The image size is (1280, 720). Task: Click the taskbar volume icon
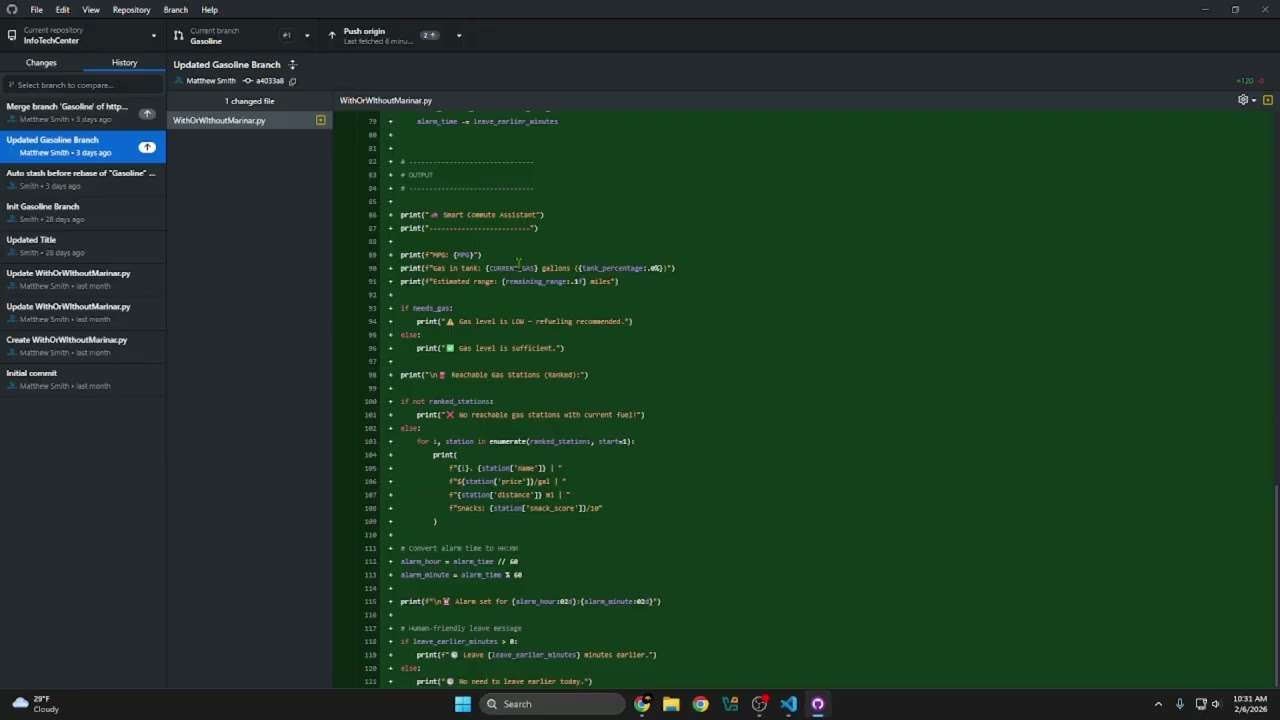click(x=1216, y=704)
